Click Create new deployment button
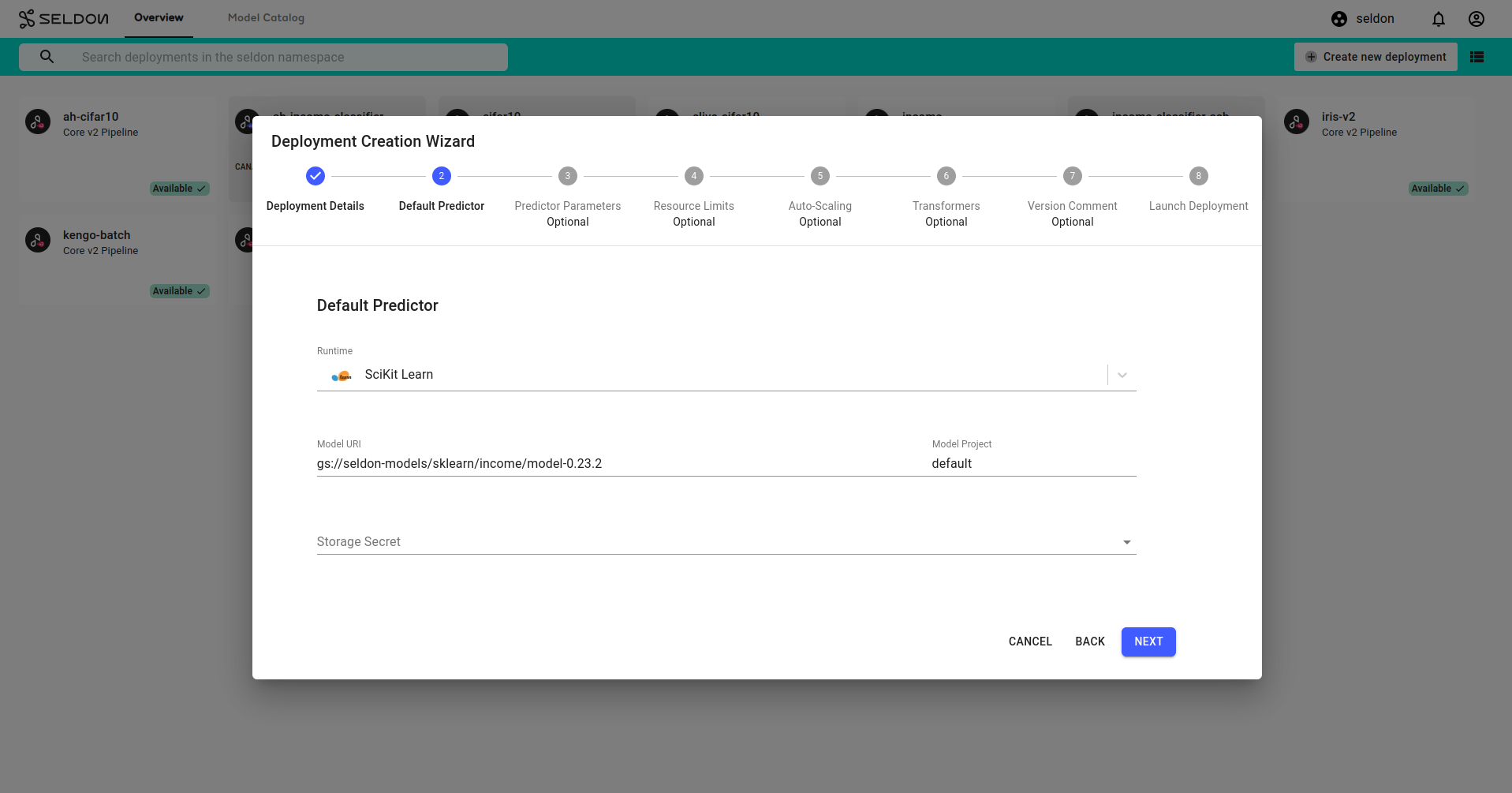 coord(1376,57)
